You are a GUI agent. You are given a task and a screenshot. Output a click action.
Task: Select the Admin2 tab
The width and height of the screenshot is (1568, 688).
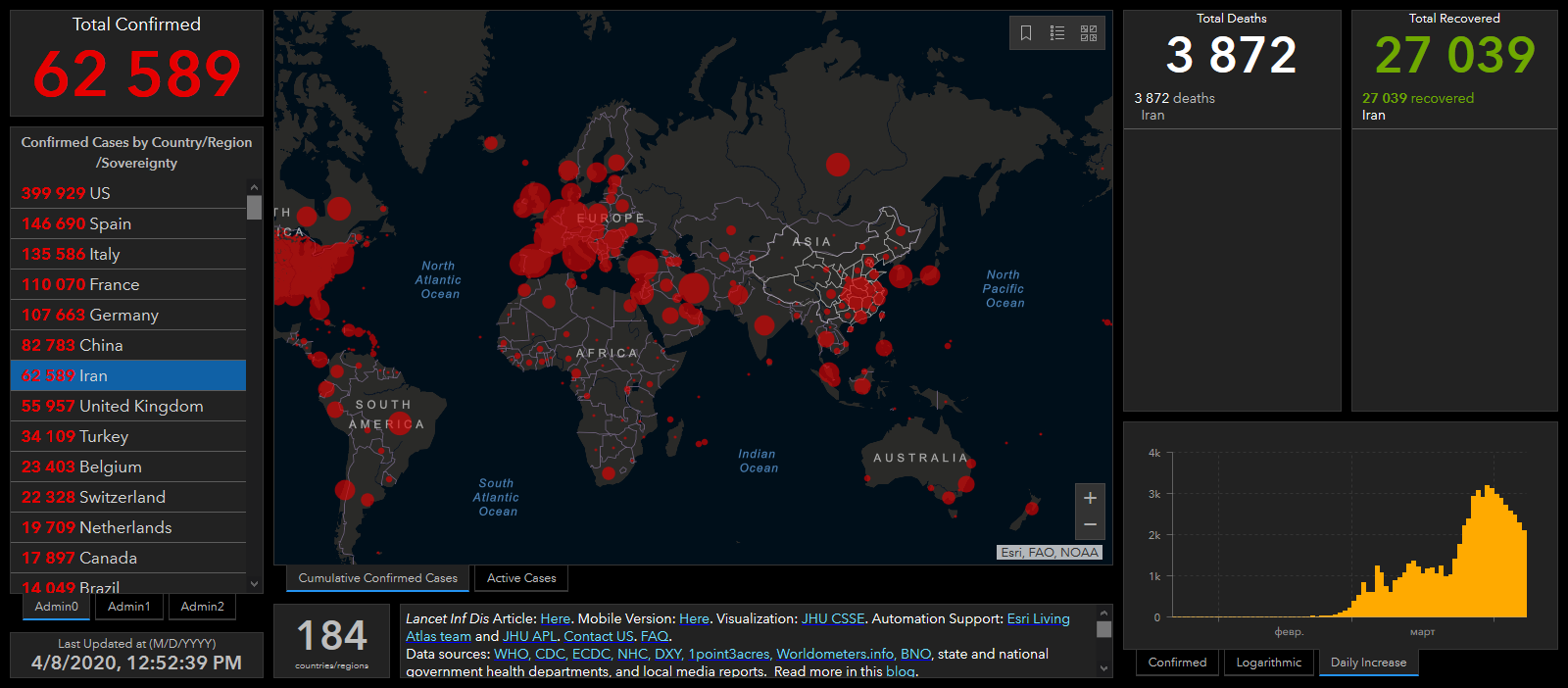pos(203,607)
